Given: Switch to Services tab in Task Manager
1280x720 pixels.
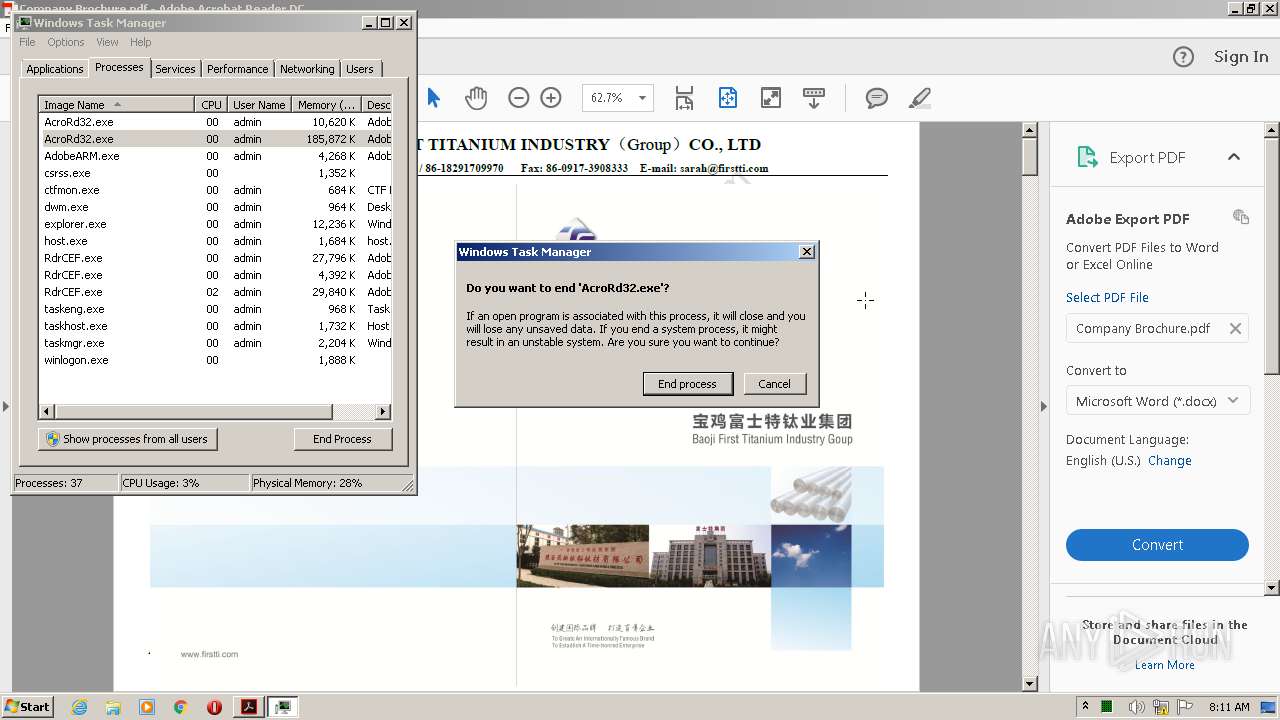Looking at the screenshot, I should (175, 69).
